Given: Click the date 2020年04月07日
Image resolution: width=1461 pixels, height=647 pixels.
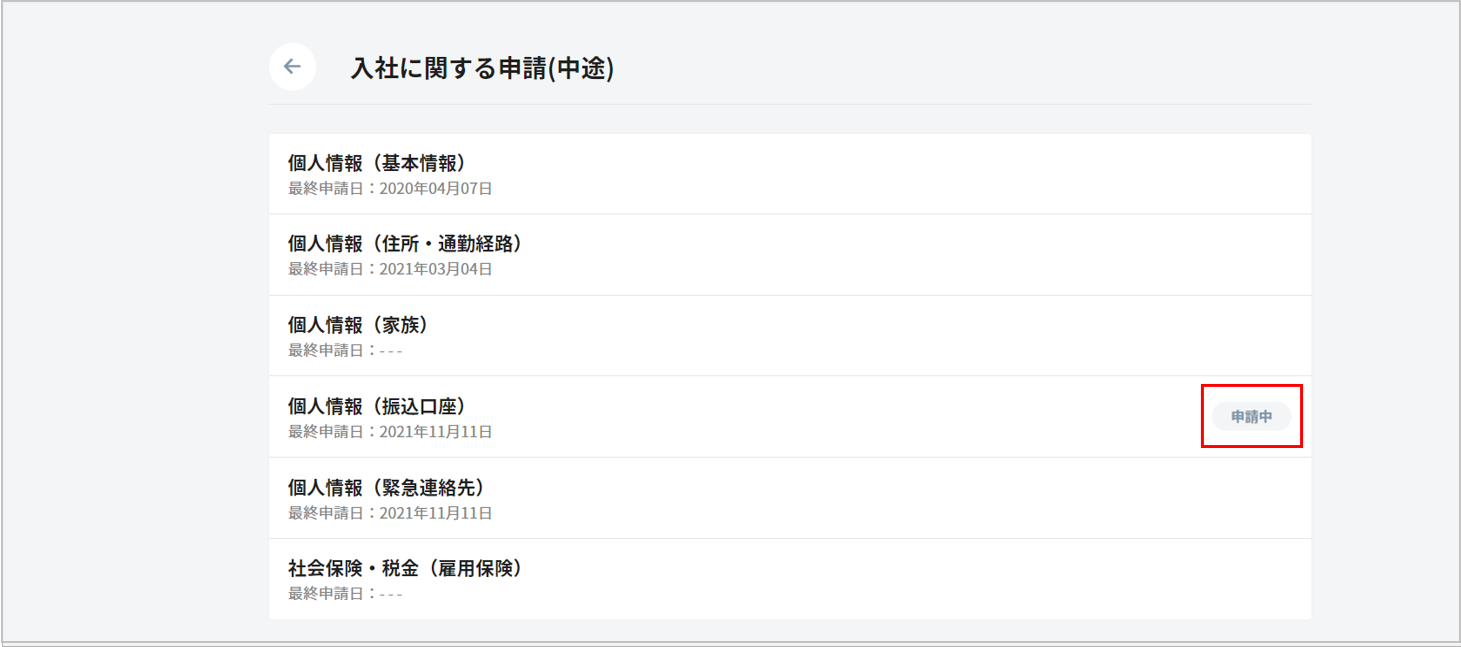Looking at the screenshot, I should point(436,188).
